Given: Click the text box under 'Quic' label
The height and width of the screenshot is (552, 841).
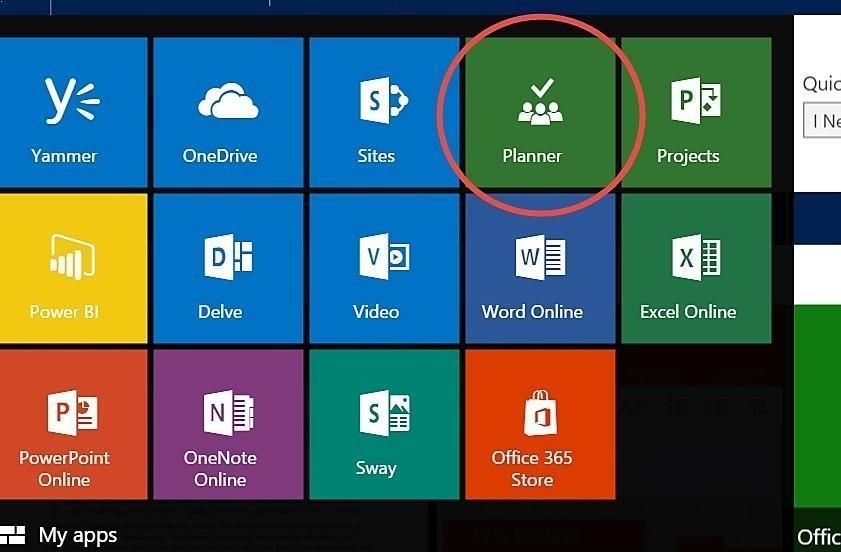Looking at the screenshot, I should tap(822, 121).
